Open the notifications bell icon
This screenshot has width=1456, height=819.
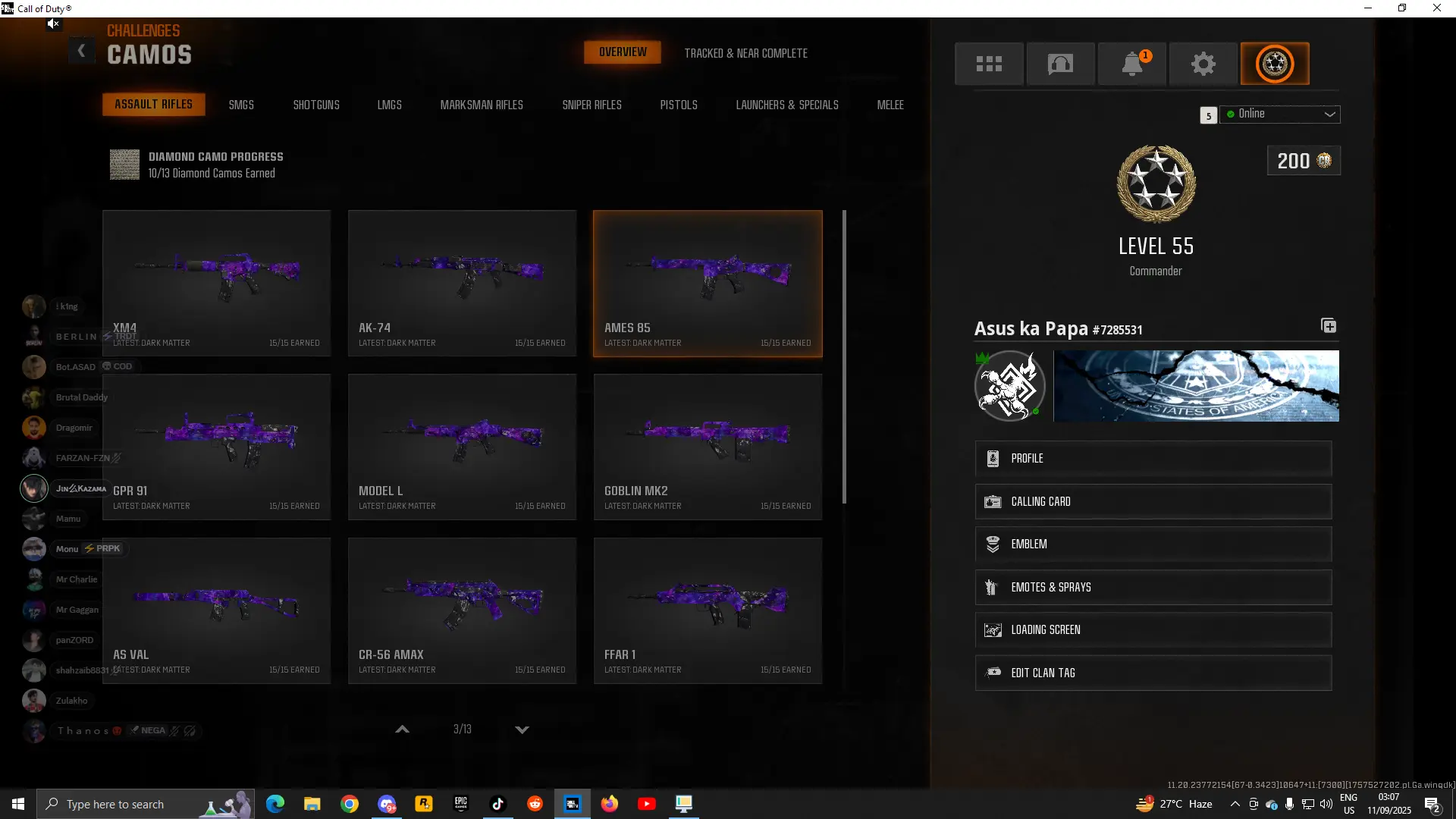coord(1131,64)
